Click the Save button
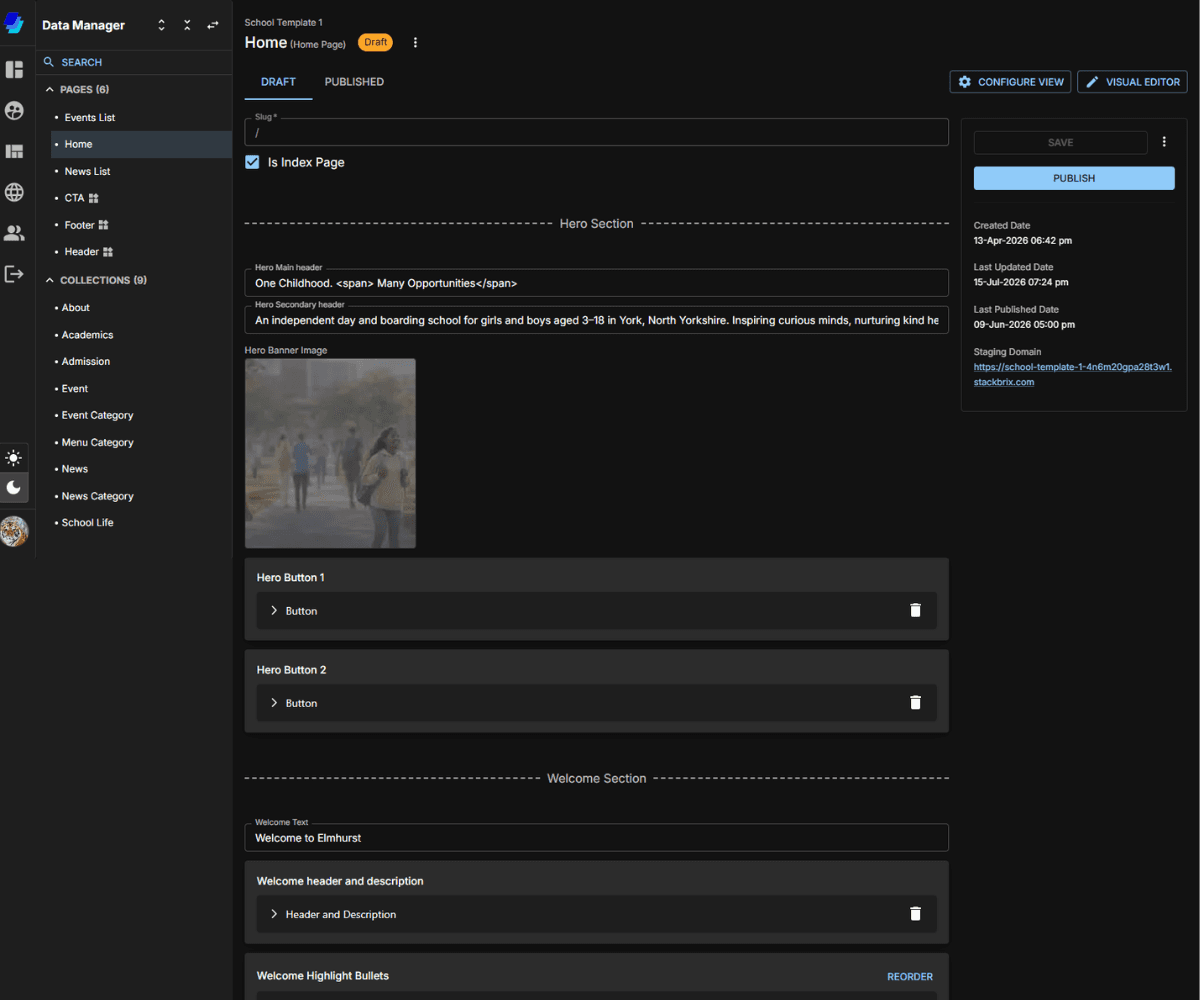This screenshot has width=1200, height=1000. tap(1061, 142)
